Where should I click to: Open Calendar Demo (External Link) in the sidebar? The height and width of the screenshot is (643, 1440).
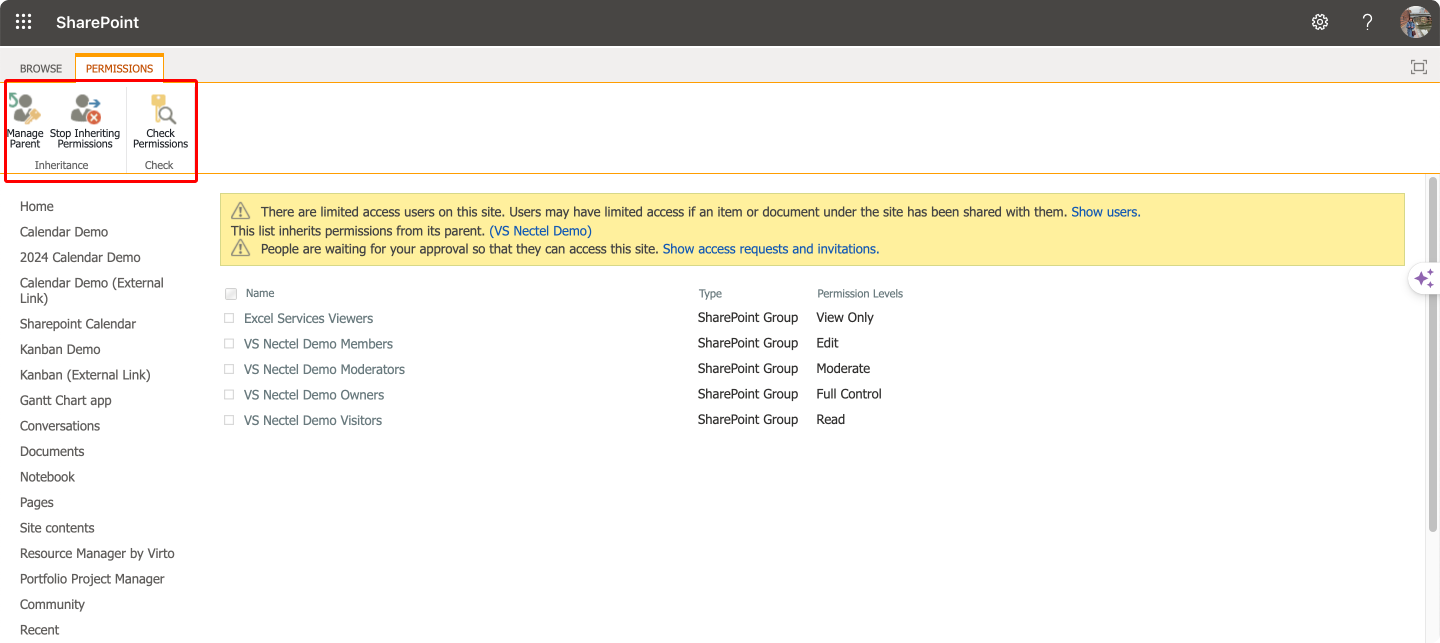click(x=92, y=290)
